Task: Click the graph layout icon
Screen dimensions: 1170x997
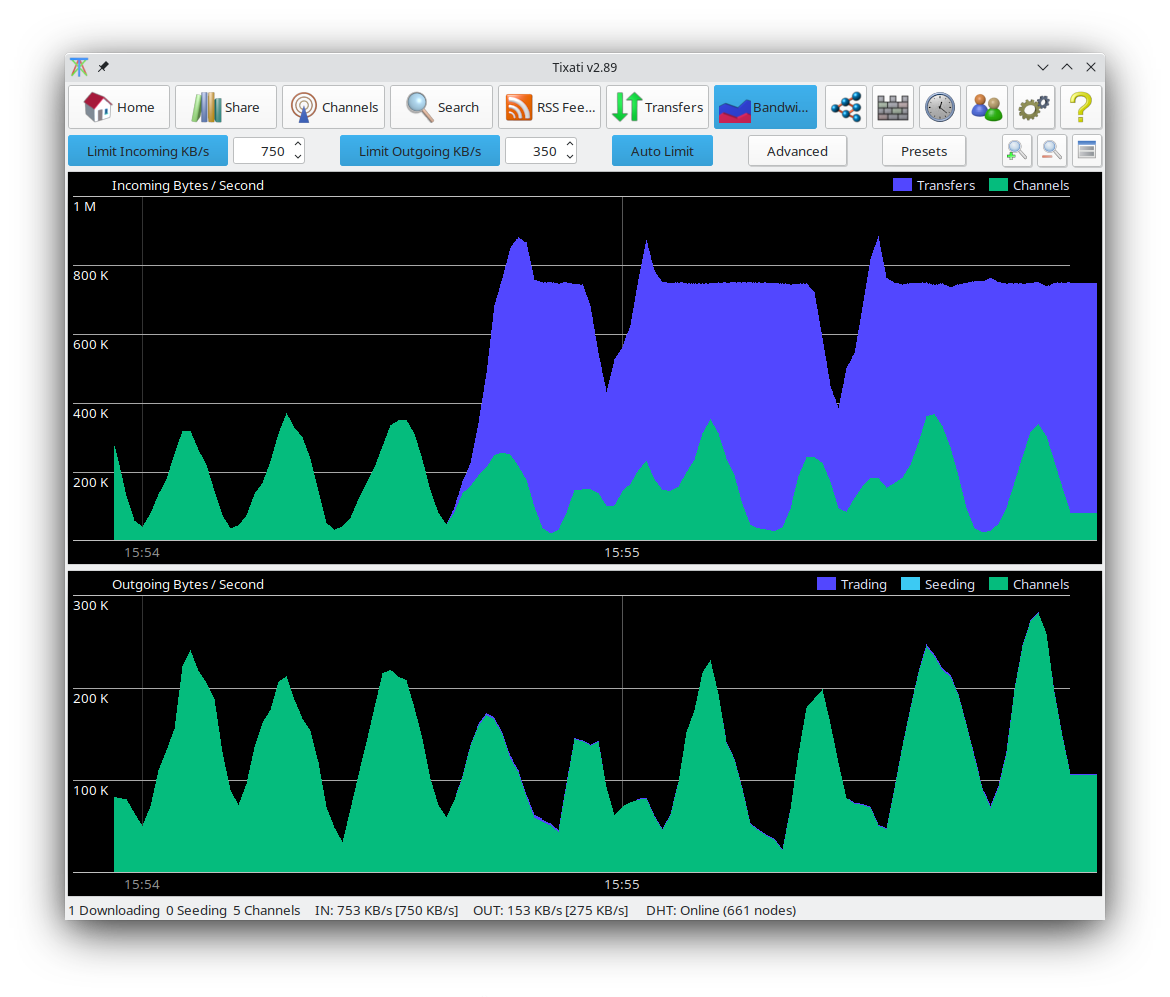Action: tap(1086, 150)
